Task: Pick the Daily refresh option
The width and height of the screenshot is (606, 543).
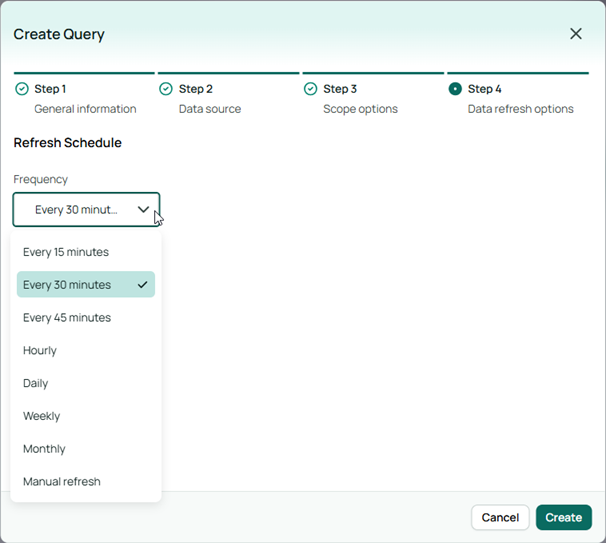Action: [86, 383]
